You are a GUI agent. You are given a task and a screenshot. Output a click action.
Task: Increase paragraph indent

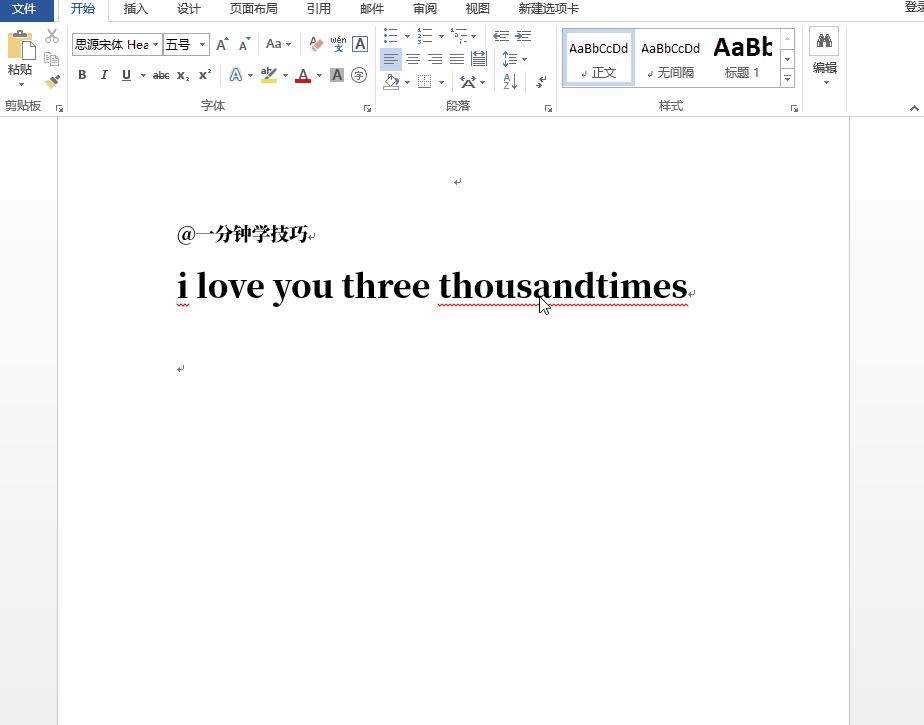(523, 37)
